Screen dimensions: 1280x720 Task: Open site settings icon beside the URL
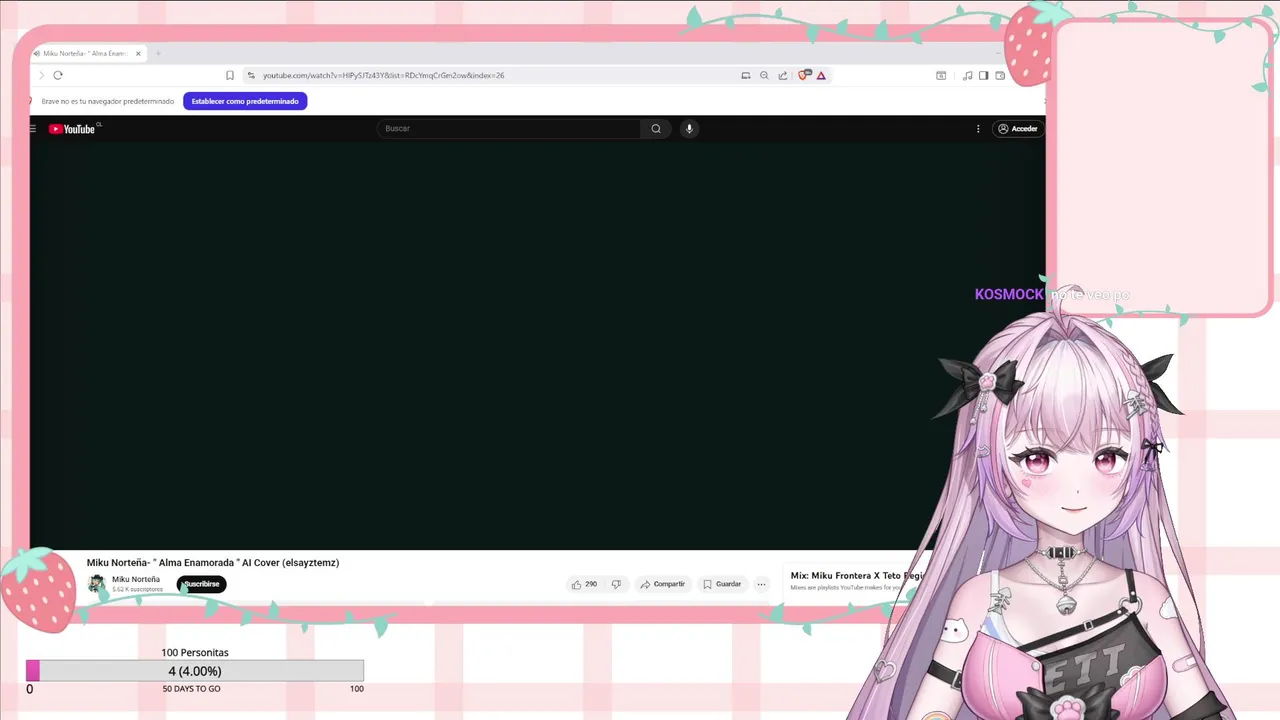tap(251, 75)
